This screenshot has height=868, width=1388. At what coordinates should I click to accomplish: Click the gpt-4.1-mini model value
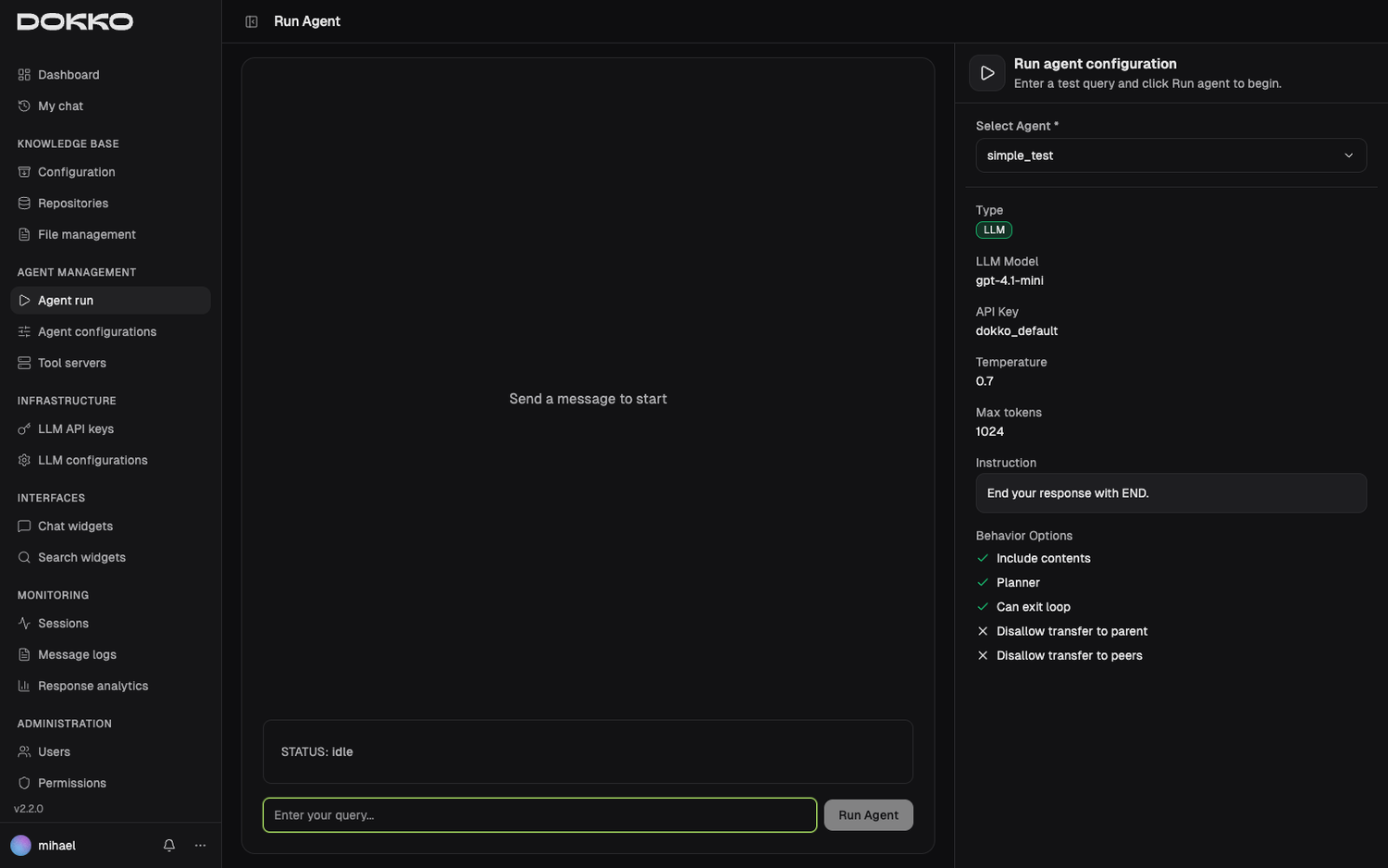tap(1010, 280)
